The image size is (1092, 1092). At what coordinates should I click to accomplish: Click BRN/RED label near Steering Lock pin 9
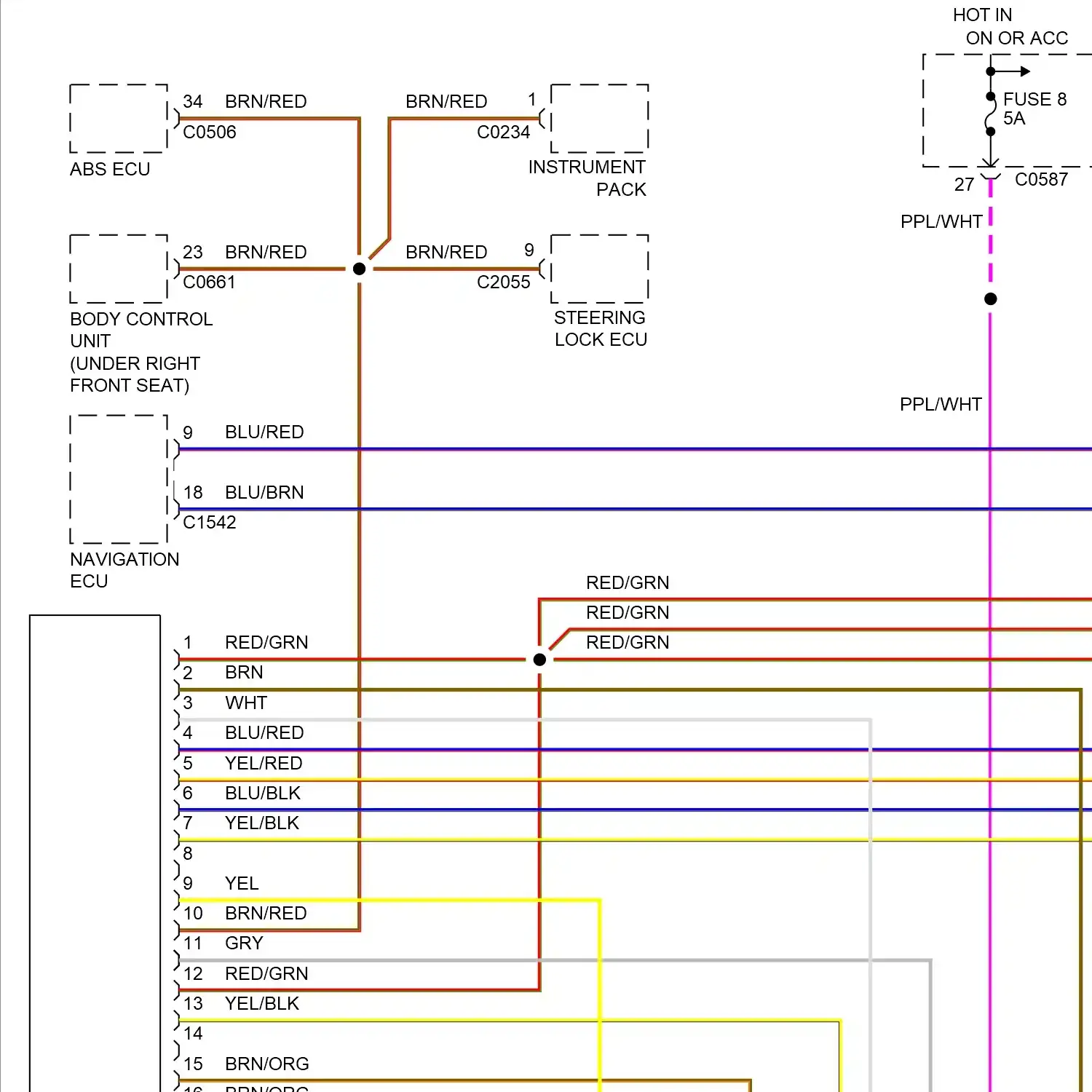pyautogui.click(x=446, y=252)
